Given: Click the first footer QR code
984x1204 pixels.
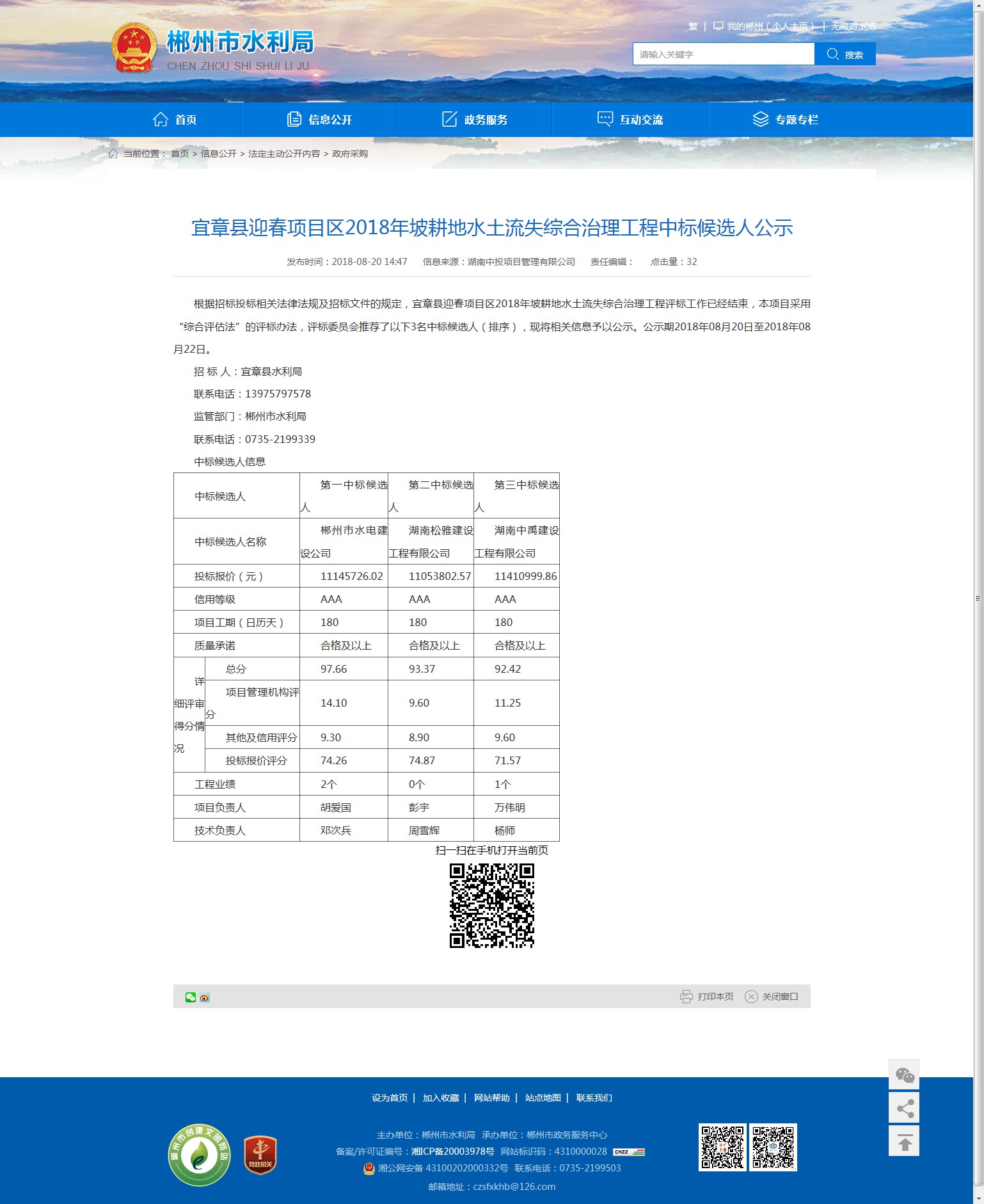Looking at the screenshot, I should pos(722,1148).
